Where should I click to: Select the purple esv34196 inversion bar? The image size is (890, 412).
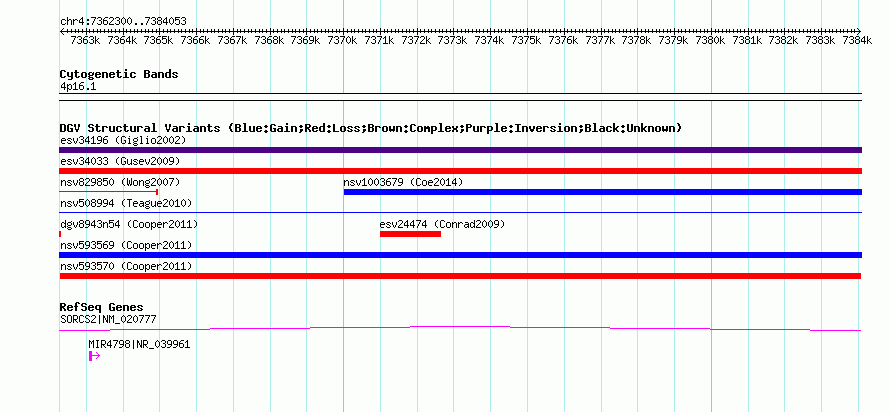point(460,150)
